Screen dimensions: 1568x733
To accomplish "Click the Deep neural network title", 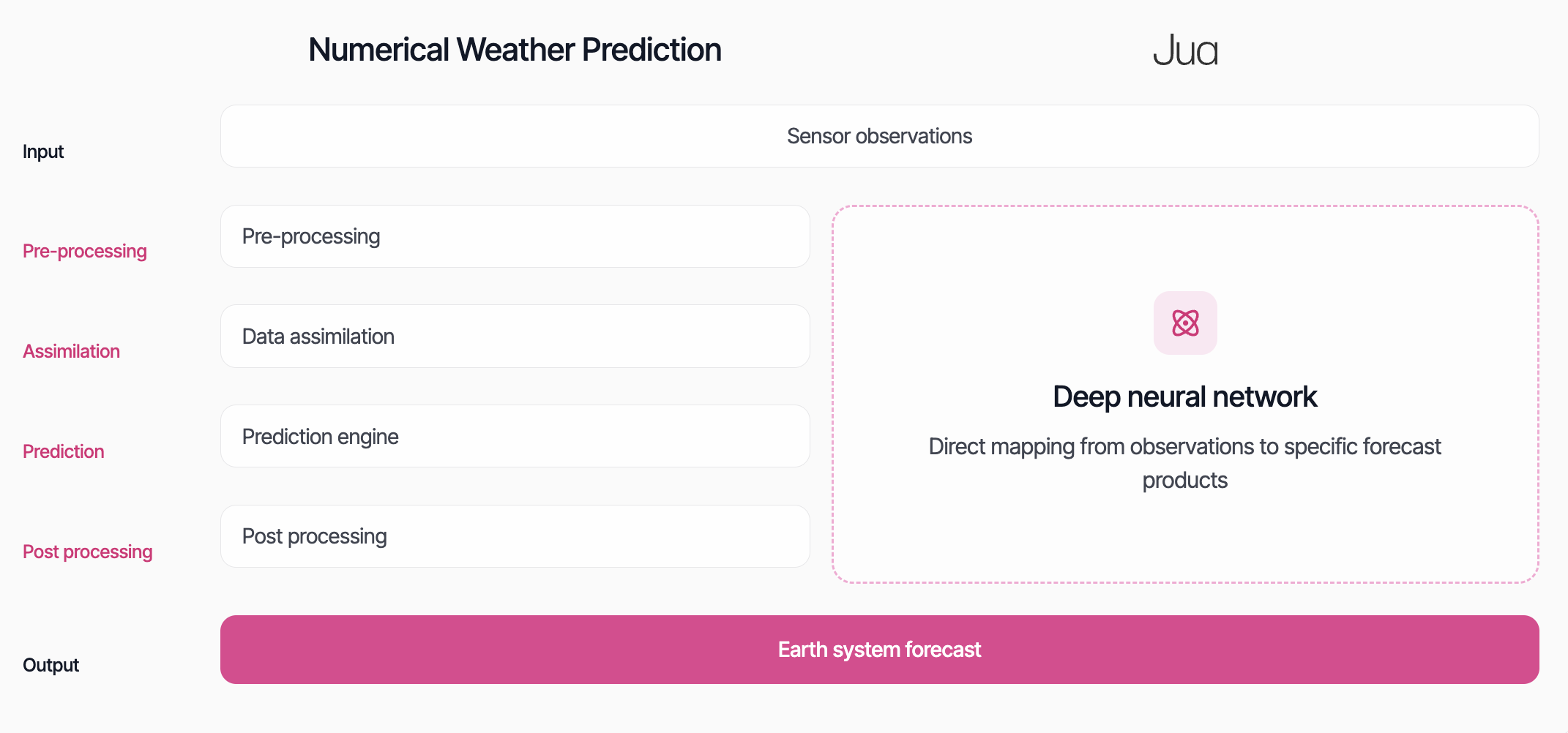I will point(1185,396).
